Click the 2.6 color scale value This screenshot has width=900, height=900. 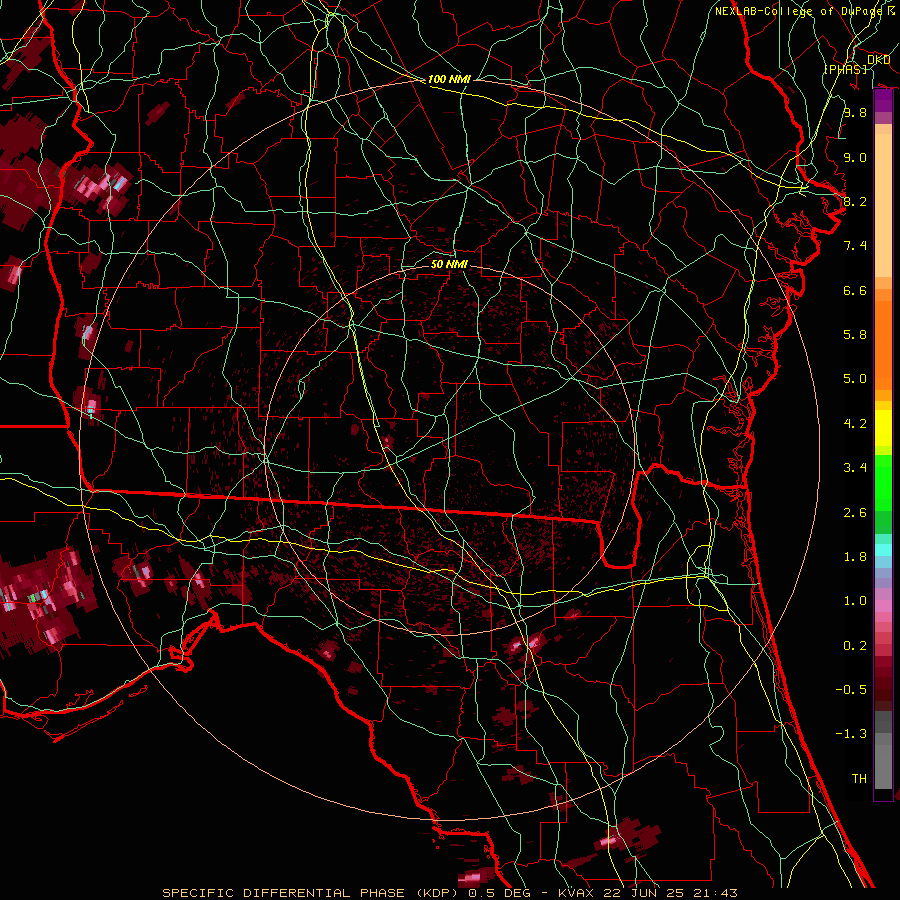coord(855,513)
